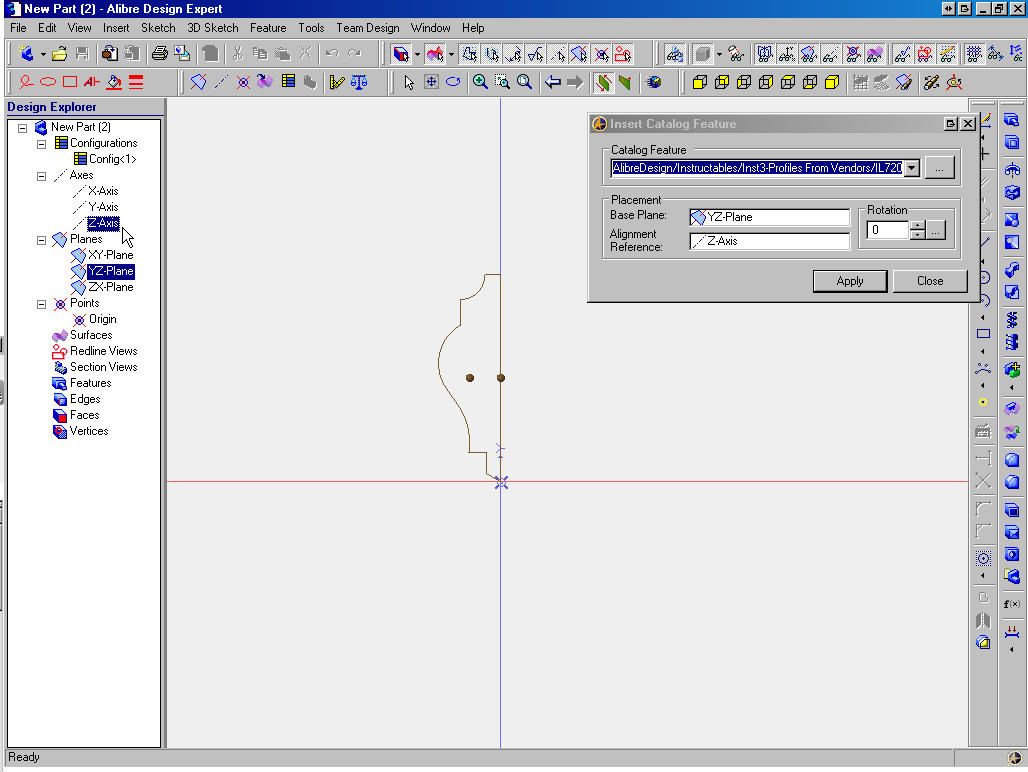Click the Zoom to Fit icon
Screen dimensions: 1028x772
[x=524, y=82]
